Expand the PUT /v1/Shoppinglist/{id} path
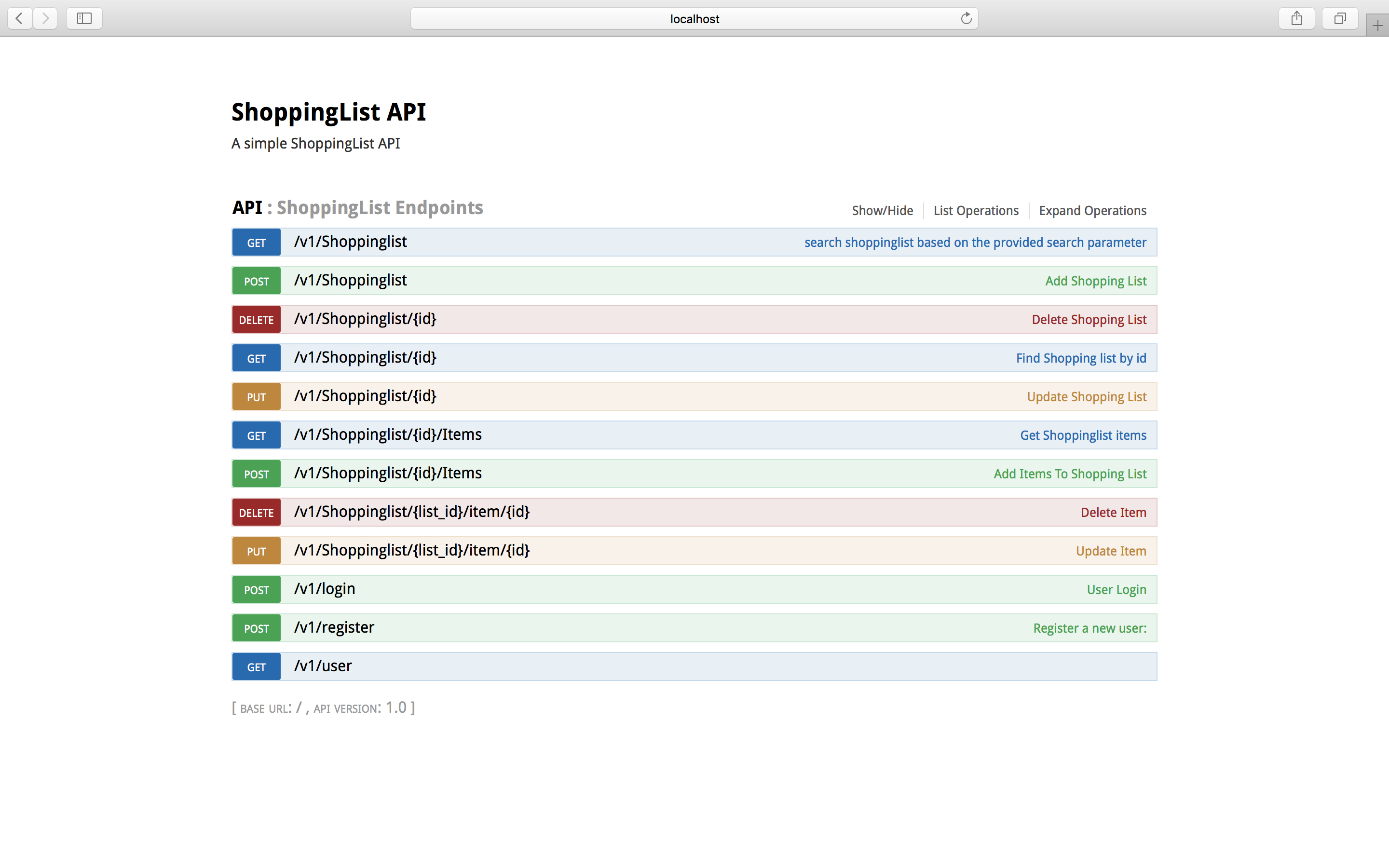The width and height of the screenshot is (1389, 868). click(365, 395)
